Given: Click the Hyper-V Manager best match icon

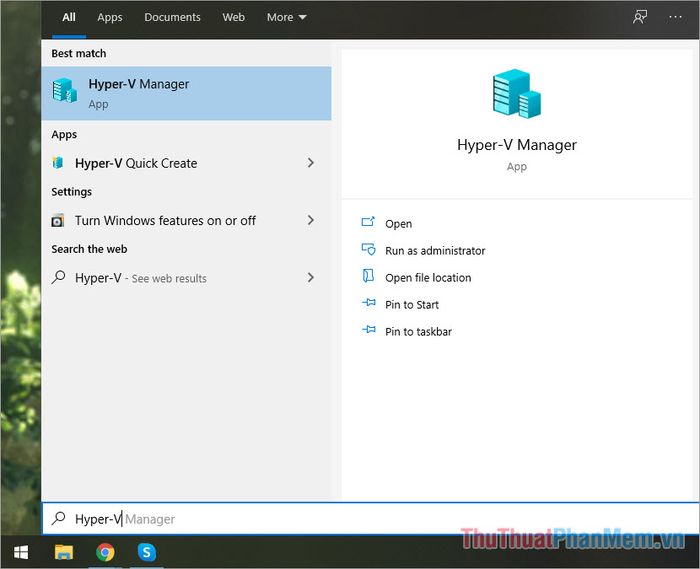Looking at the screenshot, I should click(64, 91).
